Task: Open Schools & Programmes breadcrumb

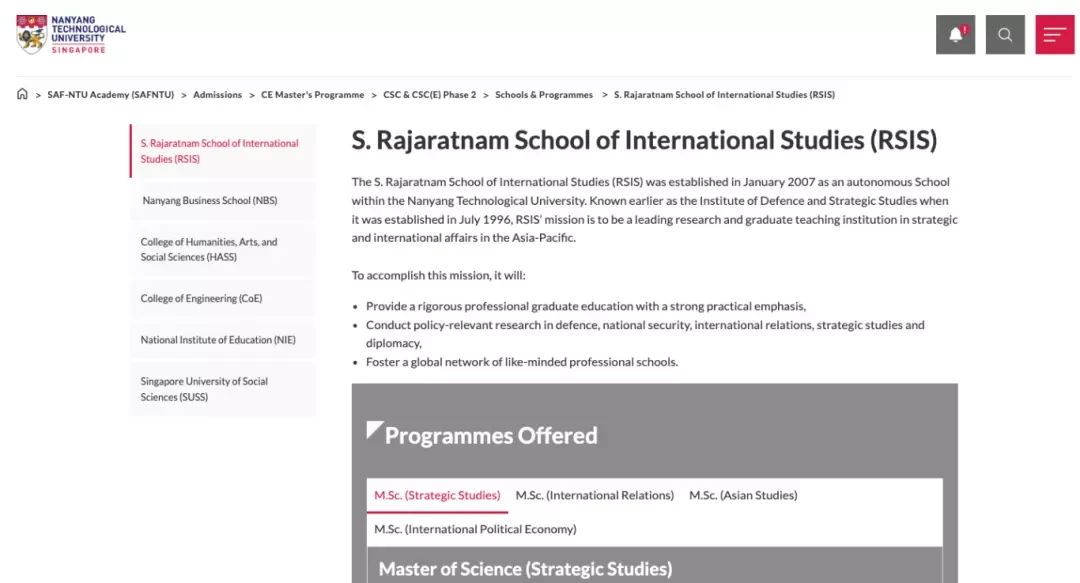Action: tap(544, 95)
